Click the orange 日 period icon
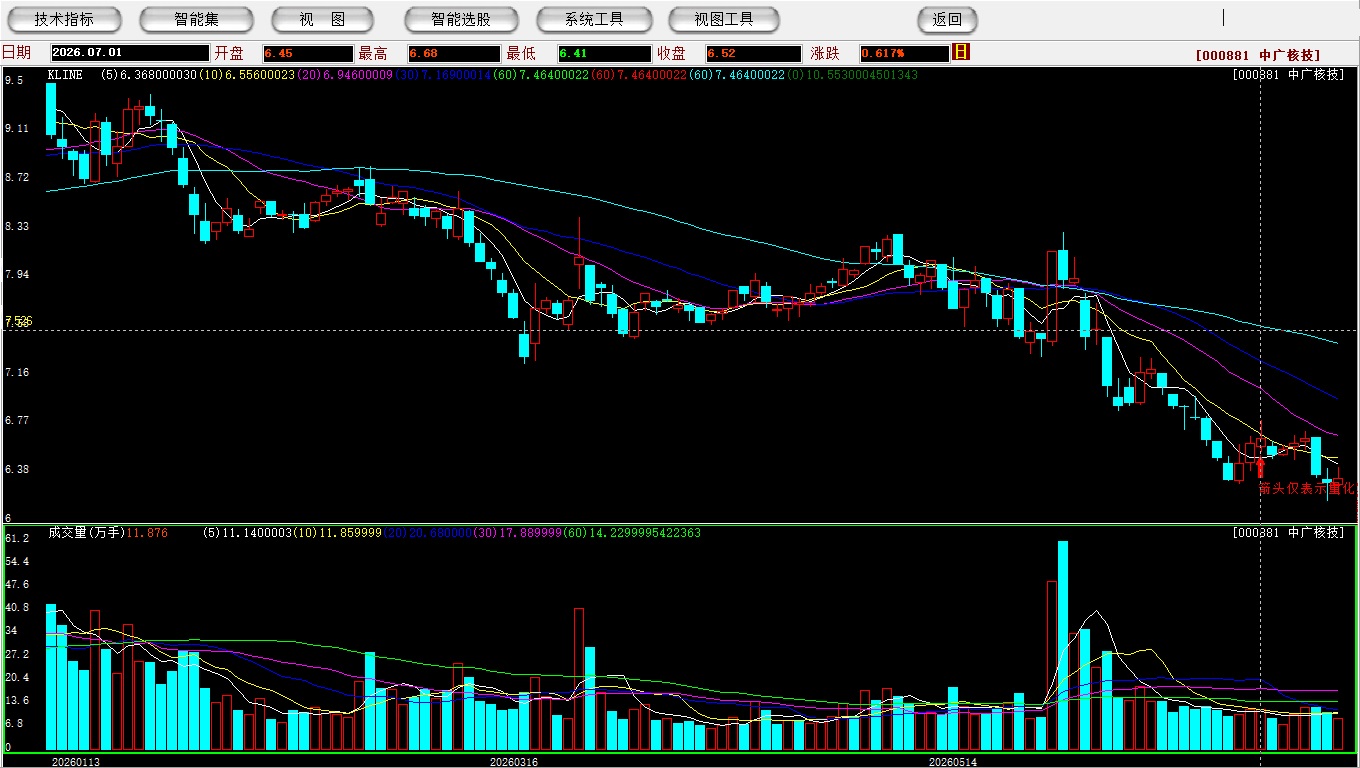 tap(961, 52)
